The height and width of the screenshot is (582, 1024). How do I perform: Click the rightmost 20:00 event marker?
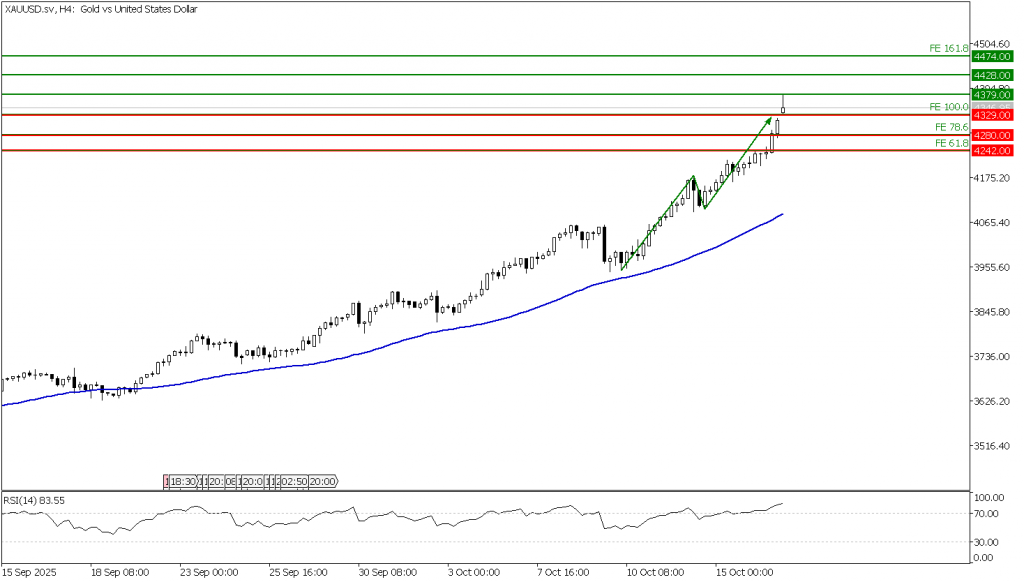323,481
